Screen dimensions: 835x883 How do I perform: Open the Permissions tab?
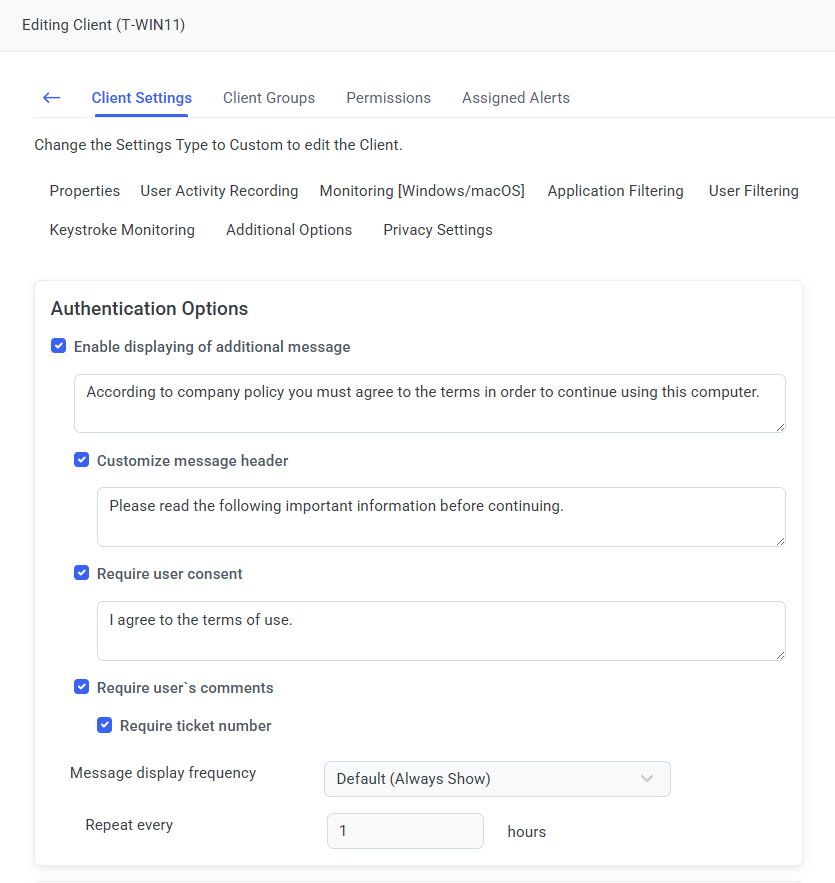pyautogui.click(x=388, y=98)
